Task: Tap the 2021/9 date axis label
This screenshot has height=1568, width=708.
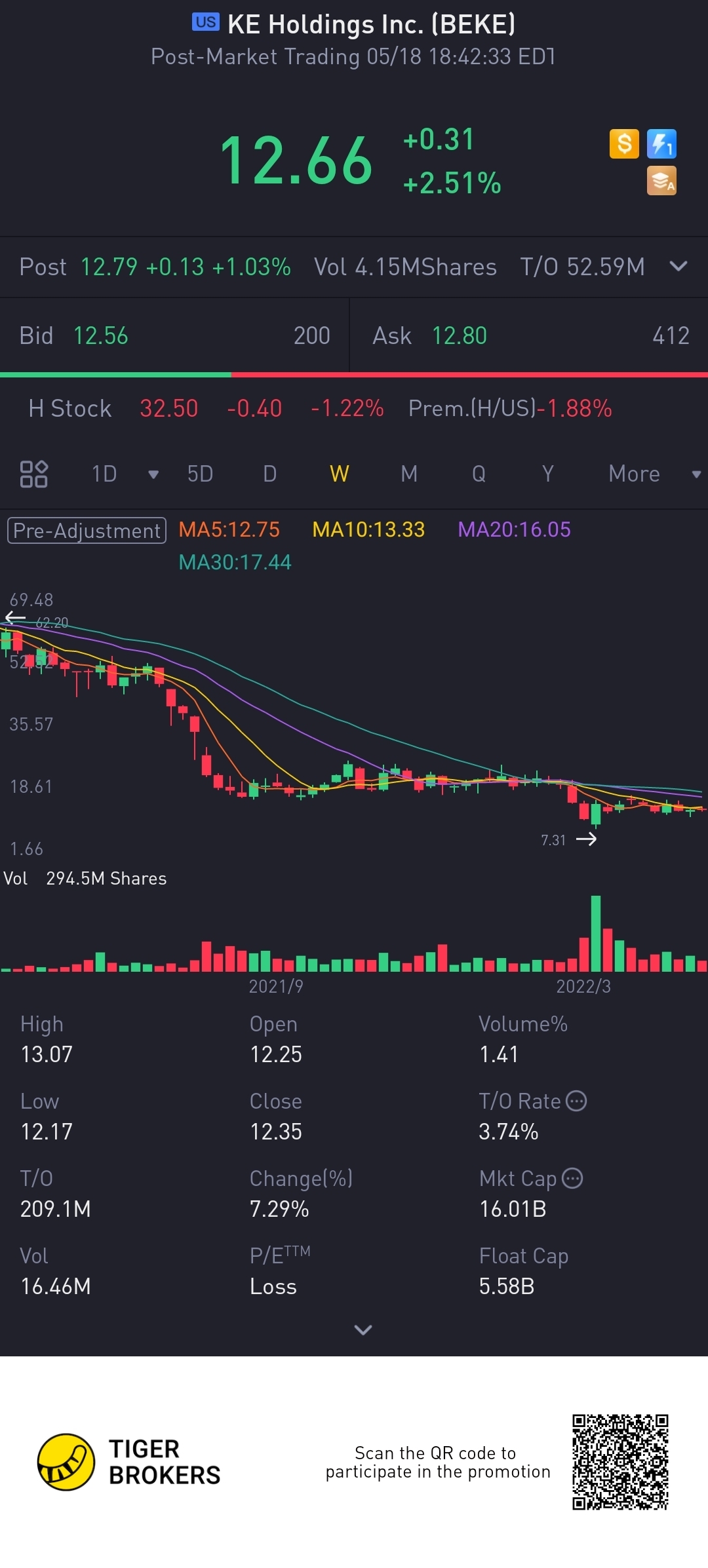Action: click(x=276, y=986)
